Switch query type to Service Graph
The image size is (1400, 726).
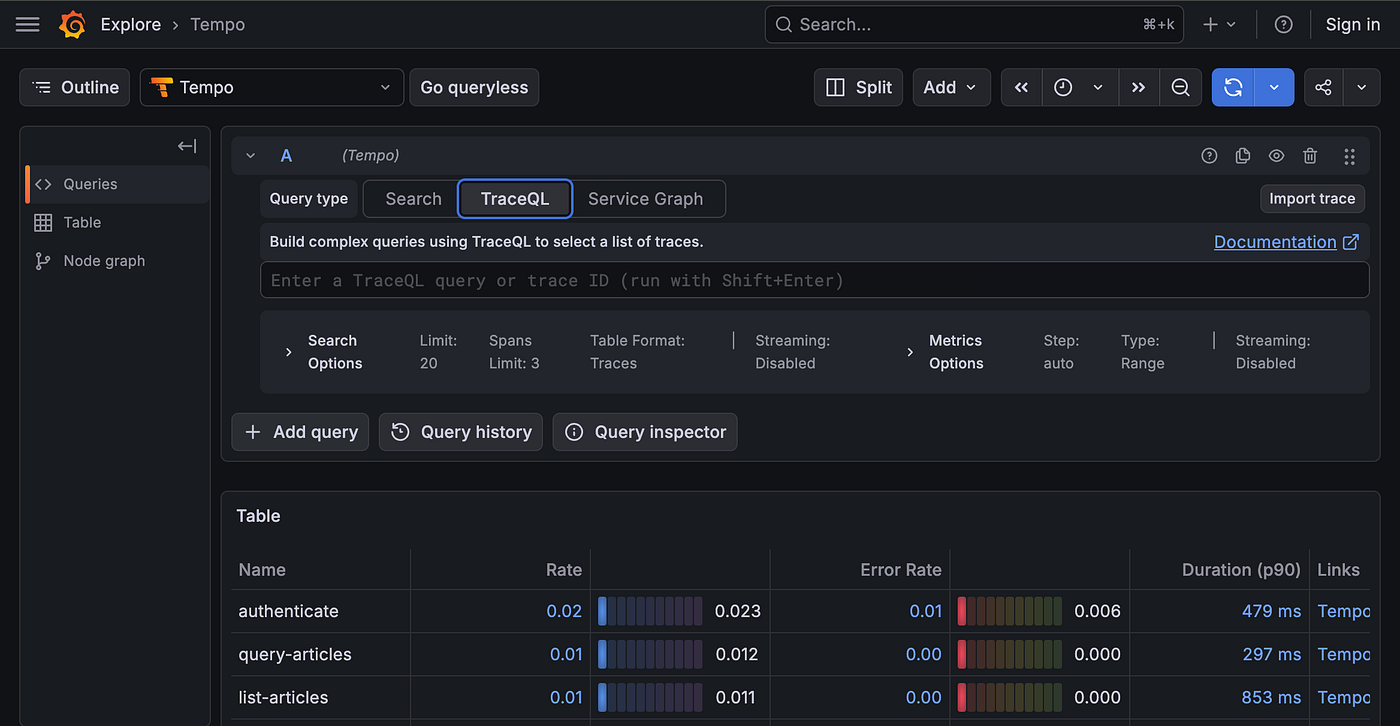[x=645, y=199]
